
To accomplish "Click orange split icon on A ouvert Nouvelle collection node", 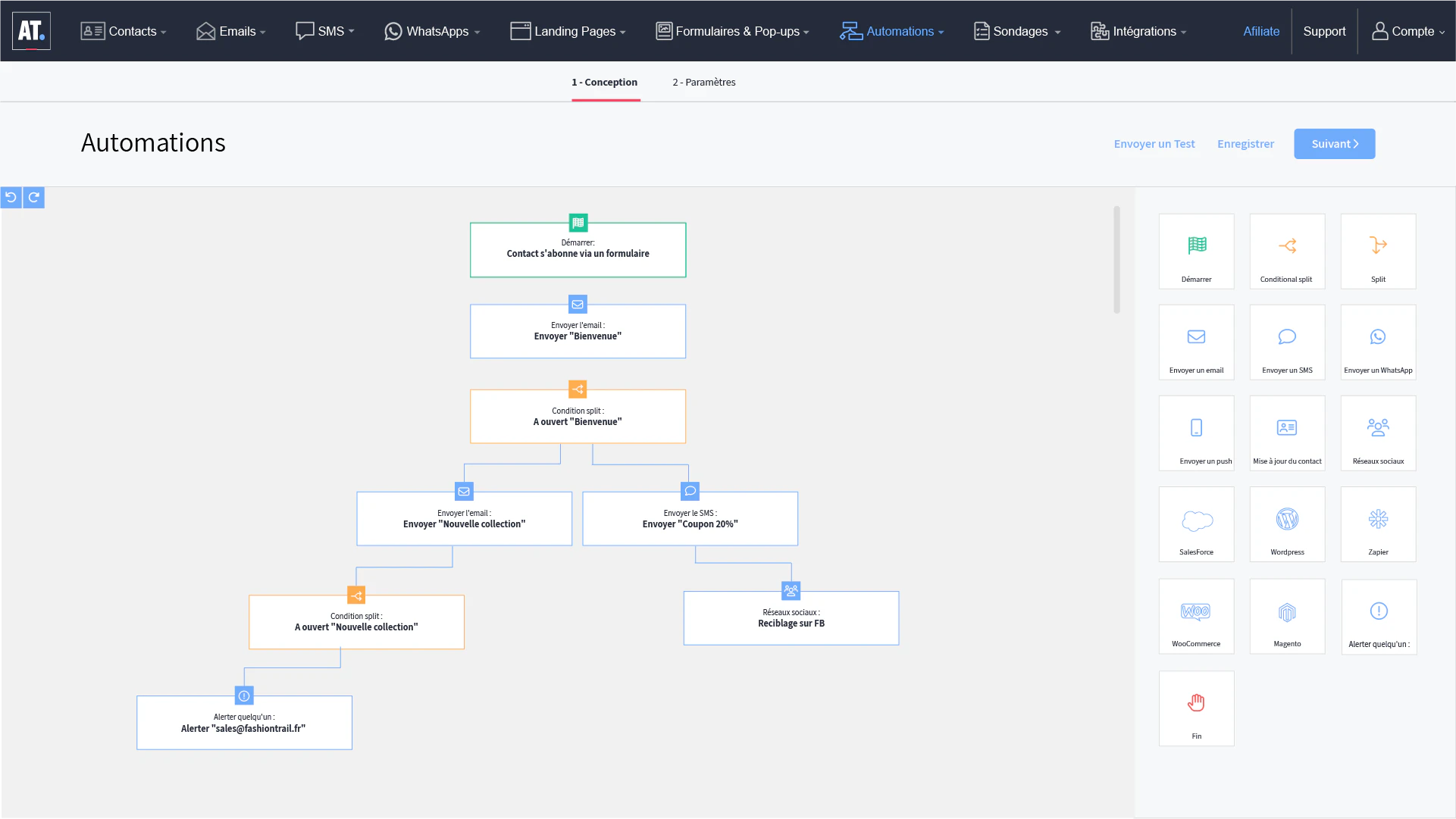I will tap(356, 595).
